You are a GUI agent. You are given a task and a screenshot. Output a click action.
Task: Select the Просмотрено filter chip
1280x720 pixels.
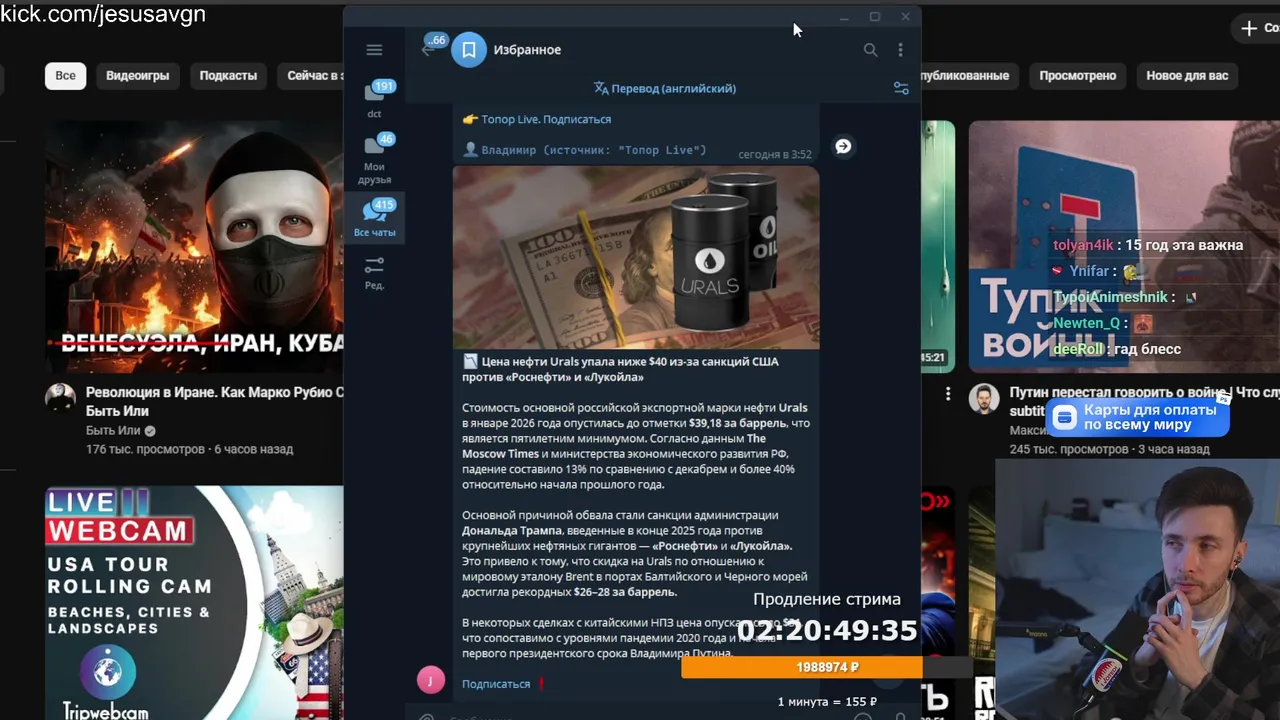click(x=1077, y=75)
